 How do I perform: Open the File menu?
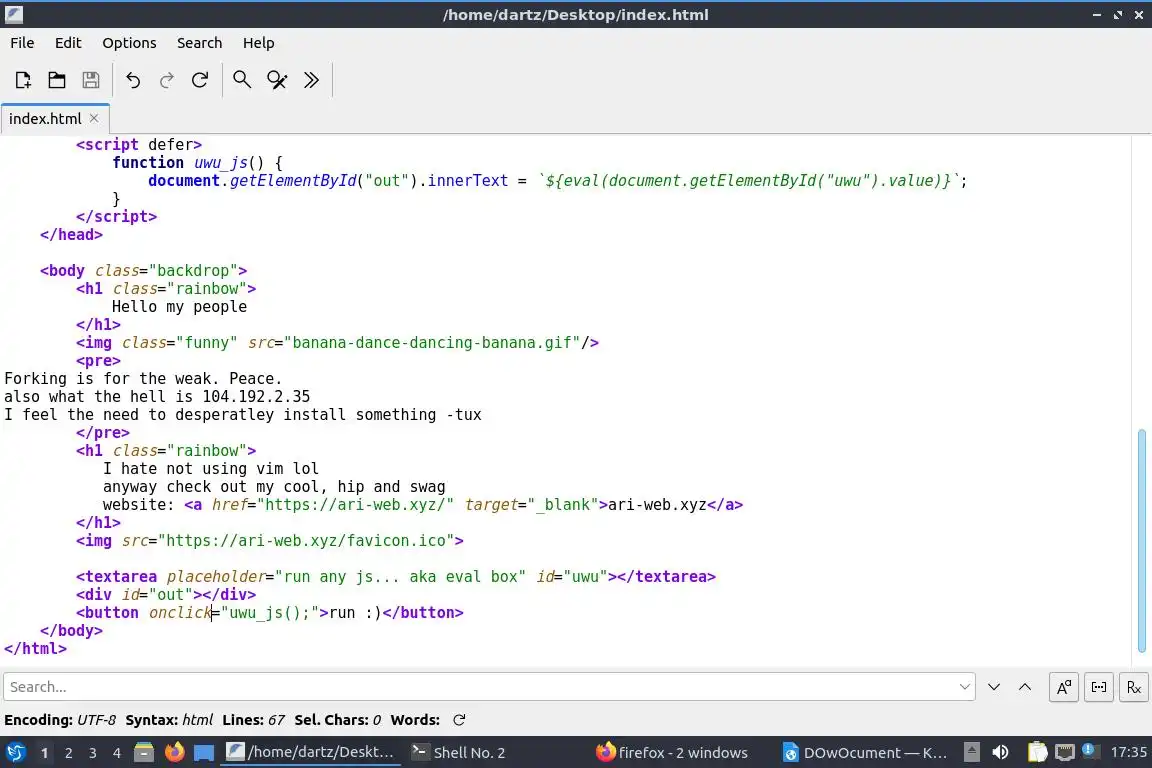point(22,43)
